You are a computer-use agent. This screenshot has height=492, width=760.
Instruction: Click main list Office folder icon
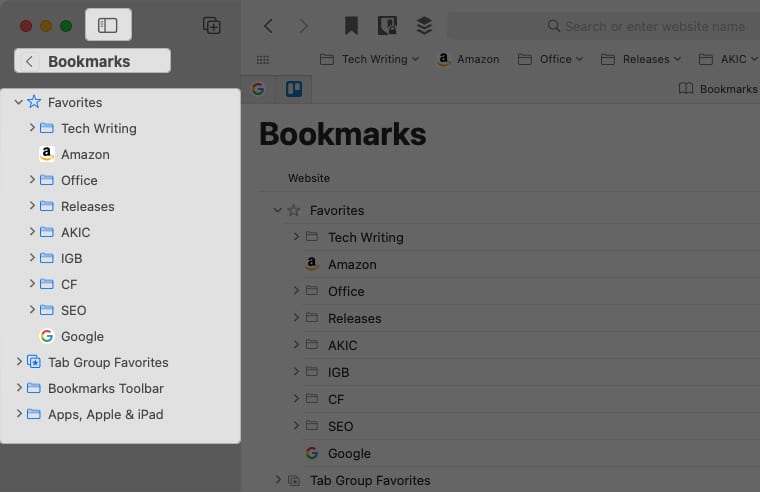312,291
